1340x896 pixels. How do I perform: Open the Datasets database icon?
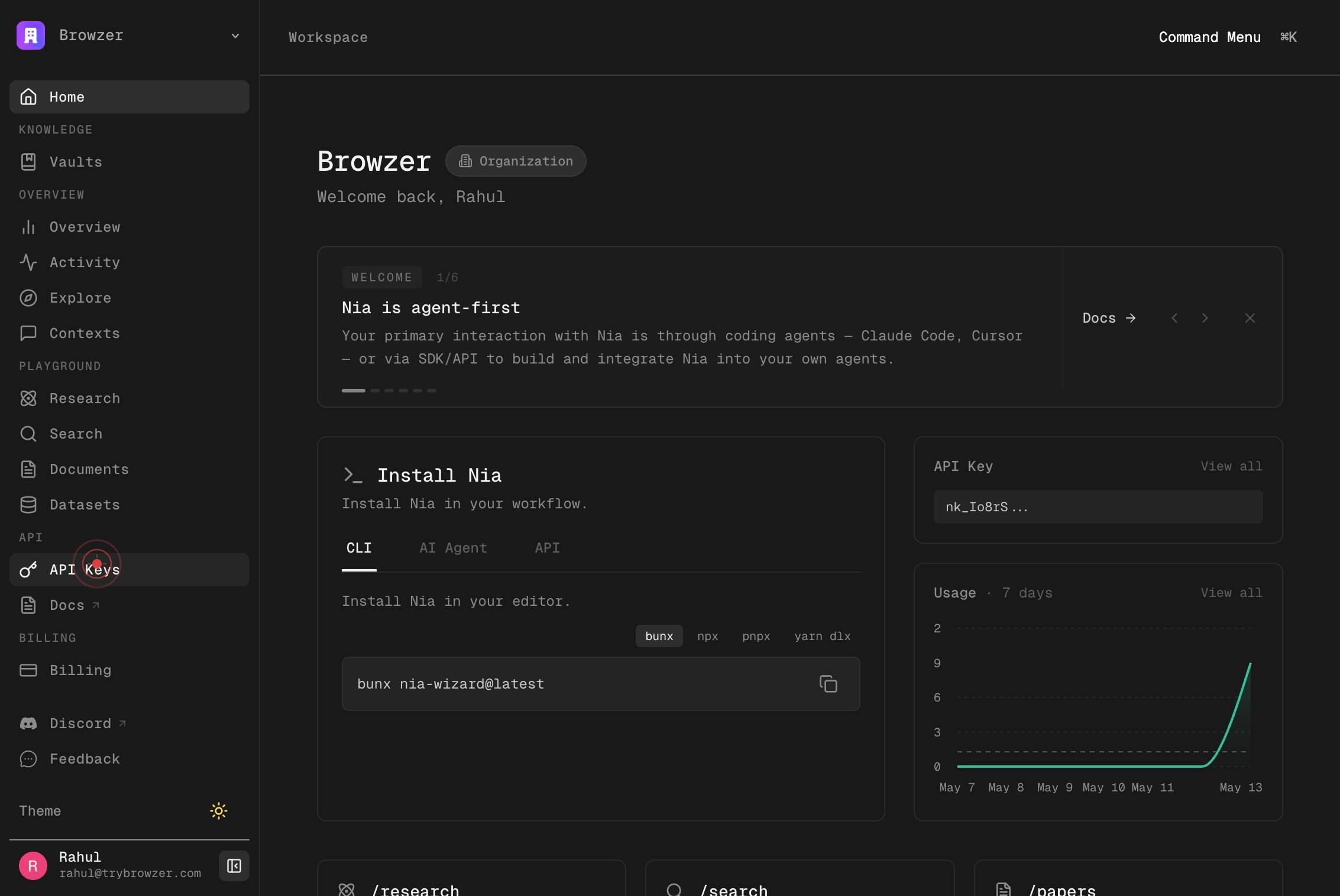(28, 505)
